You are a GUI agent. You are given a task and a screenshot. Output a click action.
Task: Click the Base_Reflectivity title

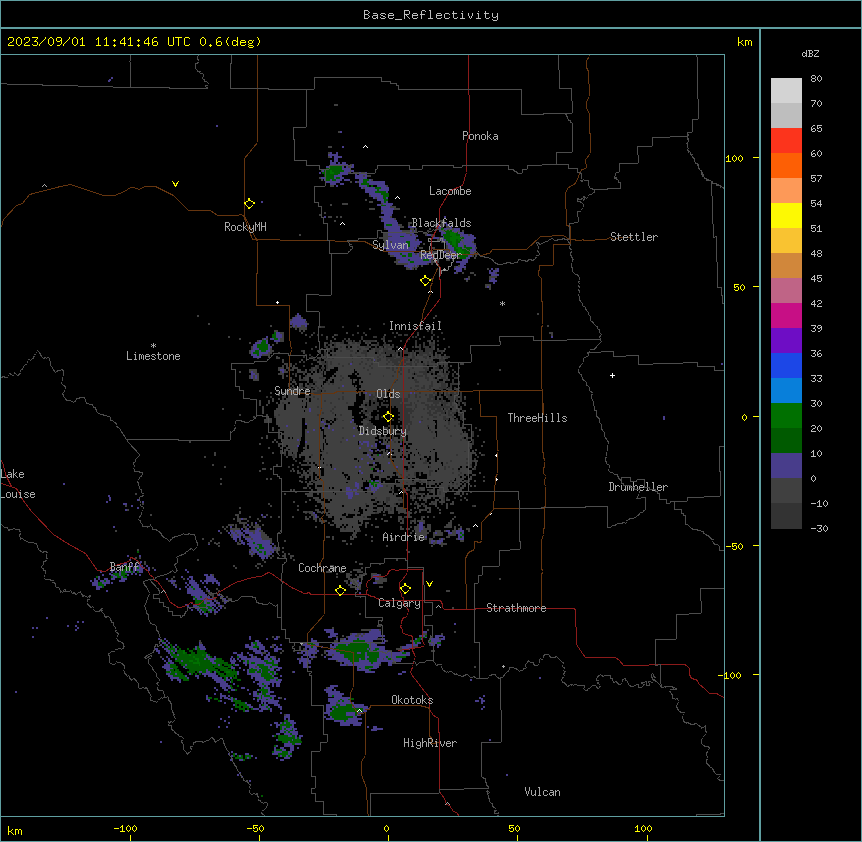pos(431,15)
